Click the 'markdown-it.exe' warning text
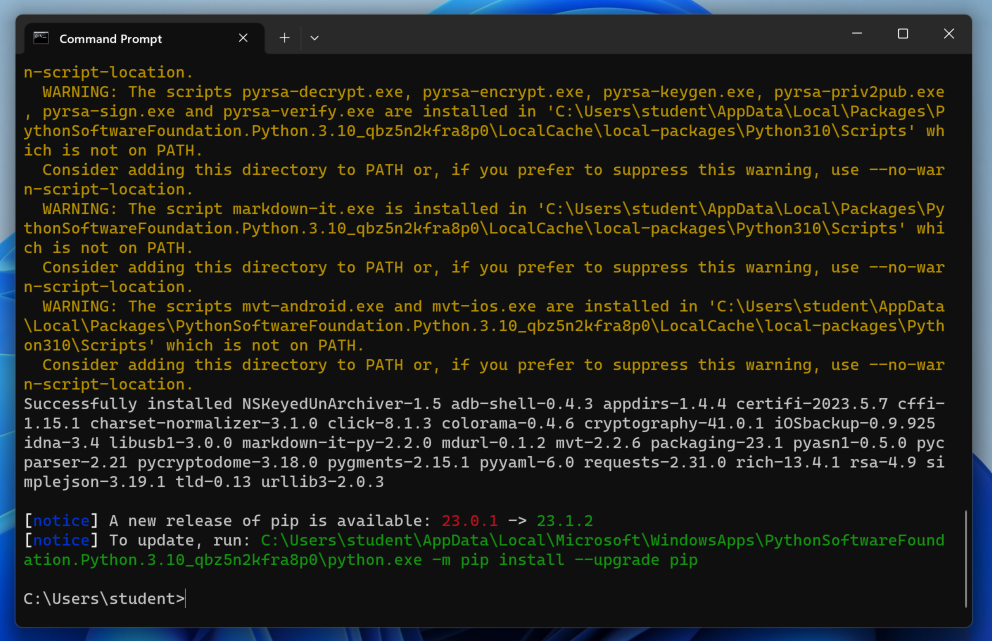 coord(303,209)
